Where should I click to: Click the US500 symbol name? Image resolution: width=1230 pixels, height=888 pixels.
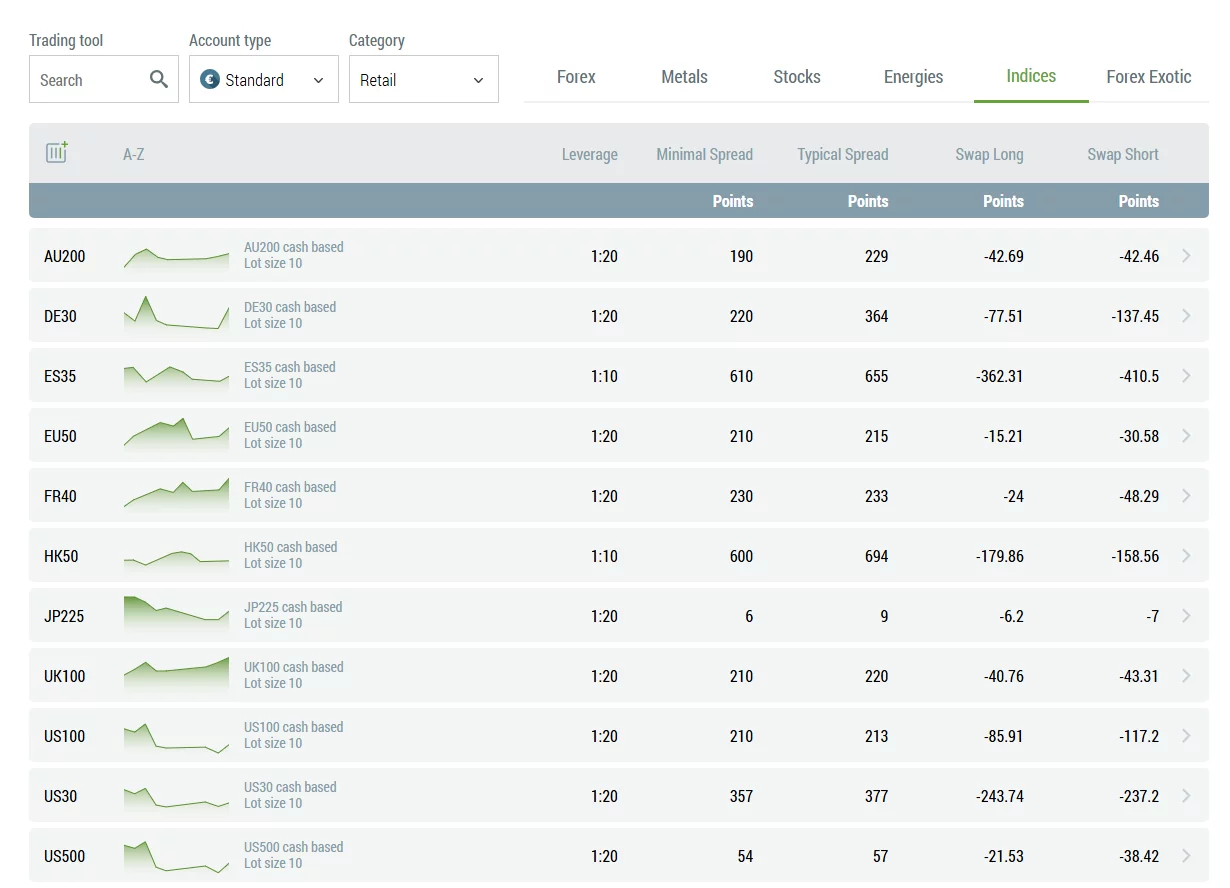[x=65, y=856]
